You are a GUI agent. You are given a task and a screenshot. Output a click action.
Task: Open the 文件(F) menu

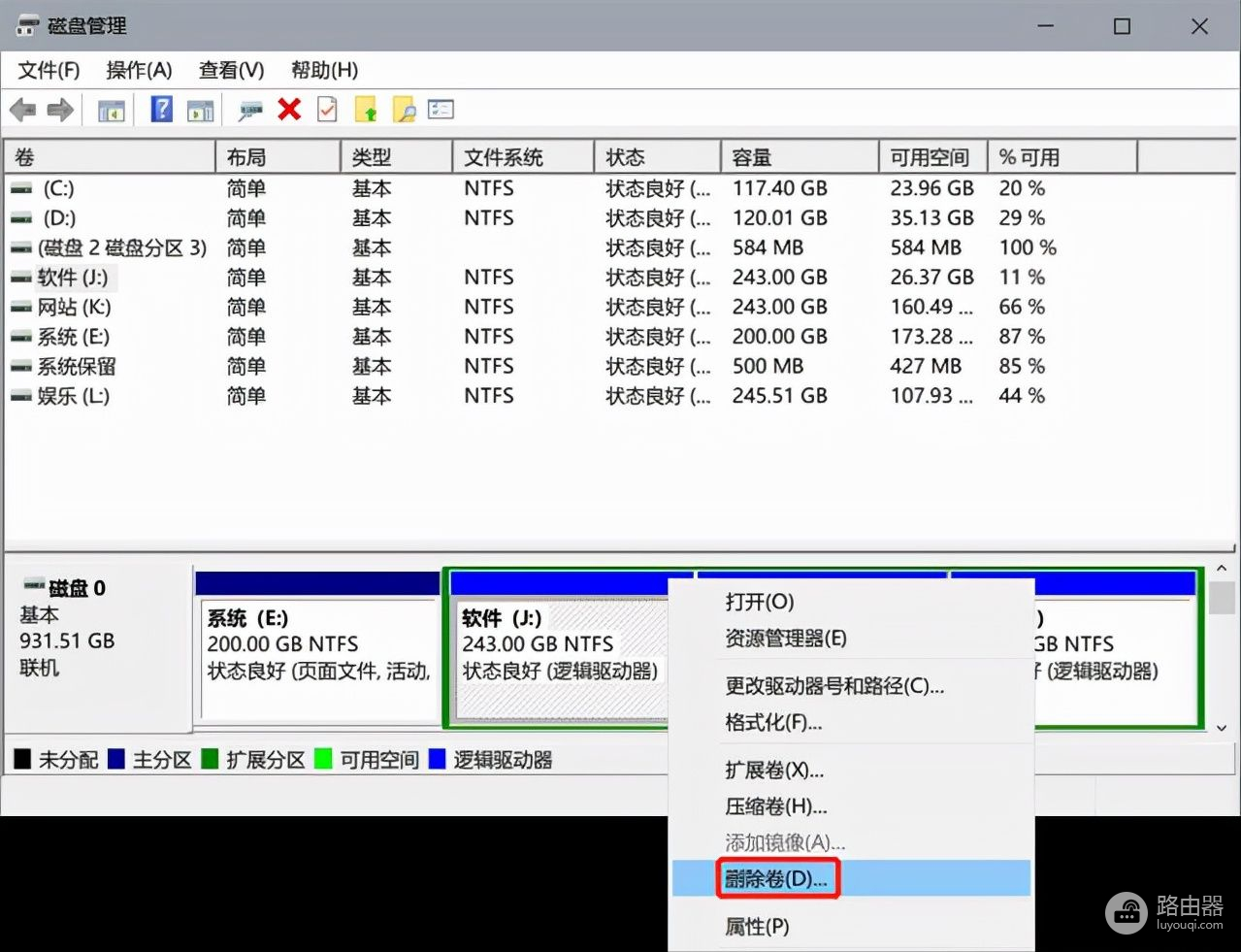click(x=49, y=70)
